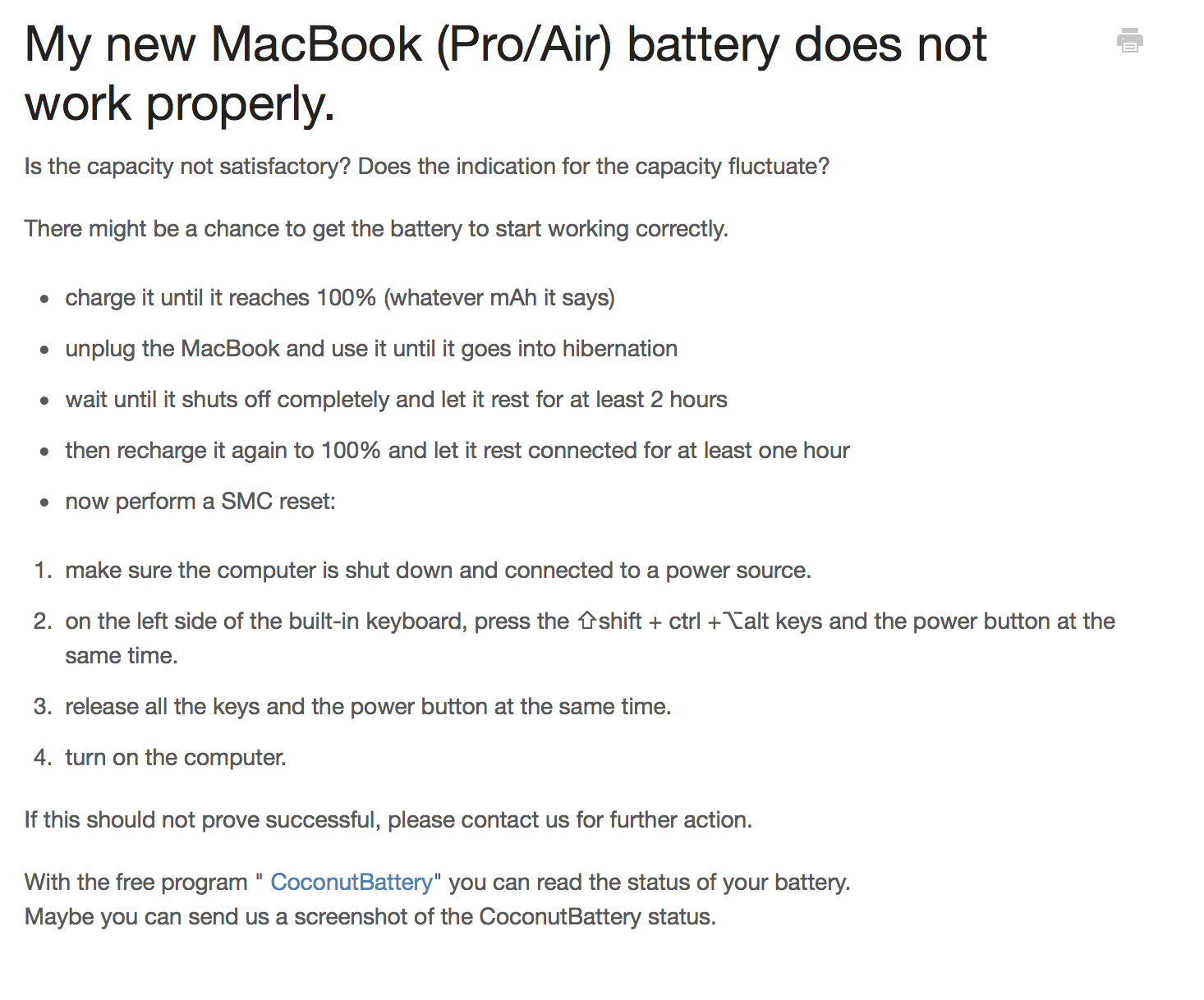This screenshot has width=1204, height=1000.
Task: Click the 'work properly.' second heading line
Action: click(x=180, y=104)
